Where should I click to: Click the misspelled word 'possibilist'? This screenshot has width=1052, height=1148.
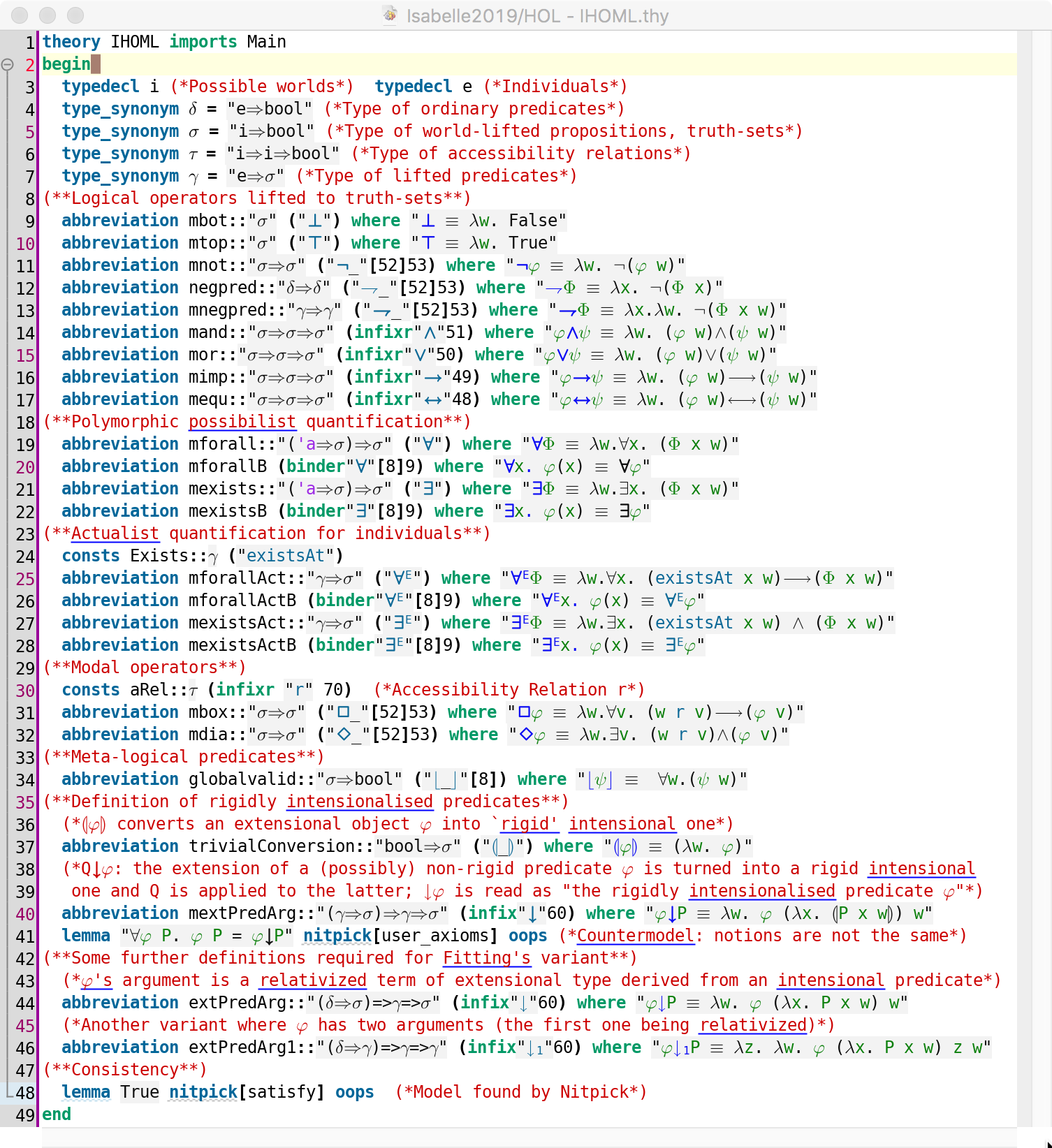click(242, 422)
